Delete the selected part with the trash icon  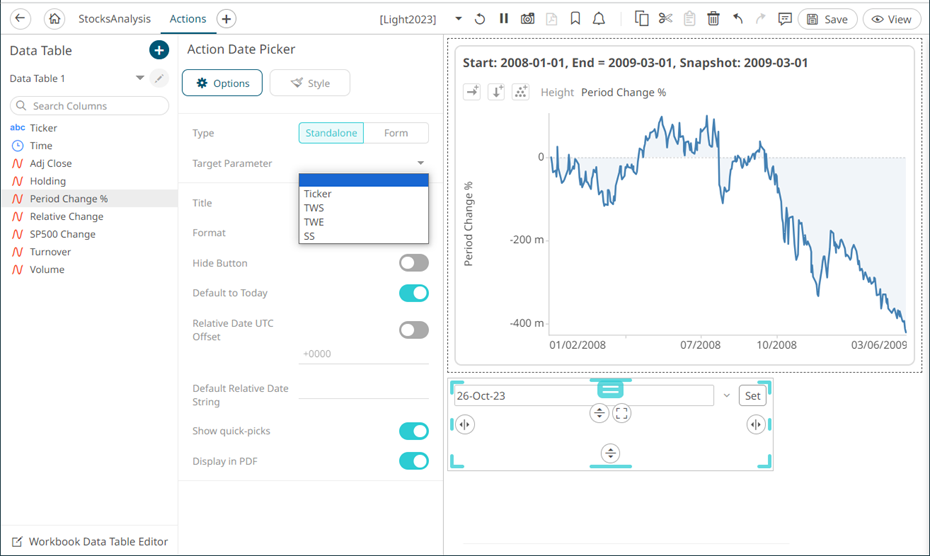coord(713,19)
